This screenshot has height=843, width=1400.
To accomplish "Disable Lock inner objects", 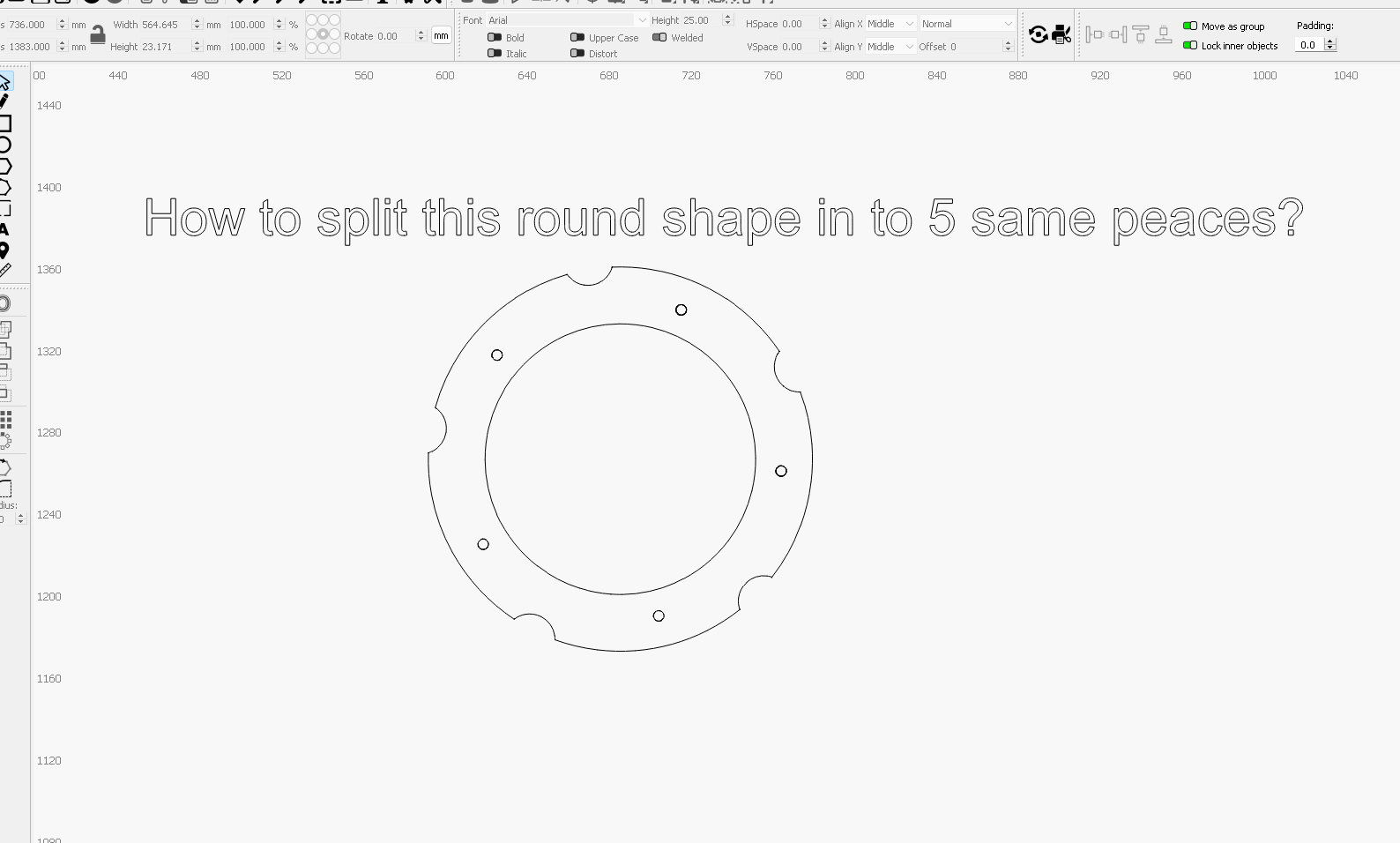I will [x=1190, y=46].
